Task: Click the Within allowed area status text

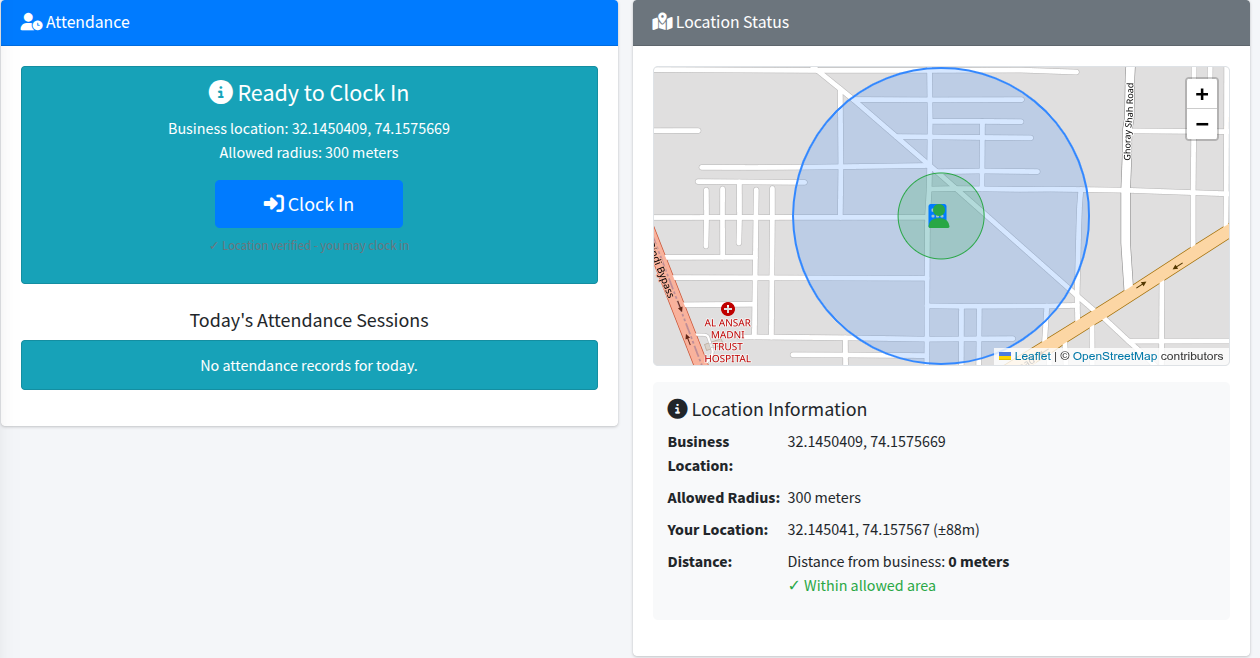Action: (861, 585)
